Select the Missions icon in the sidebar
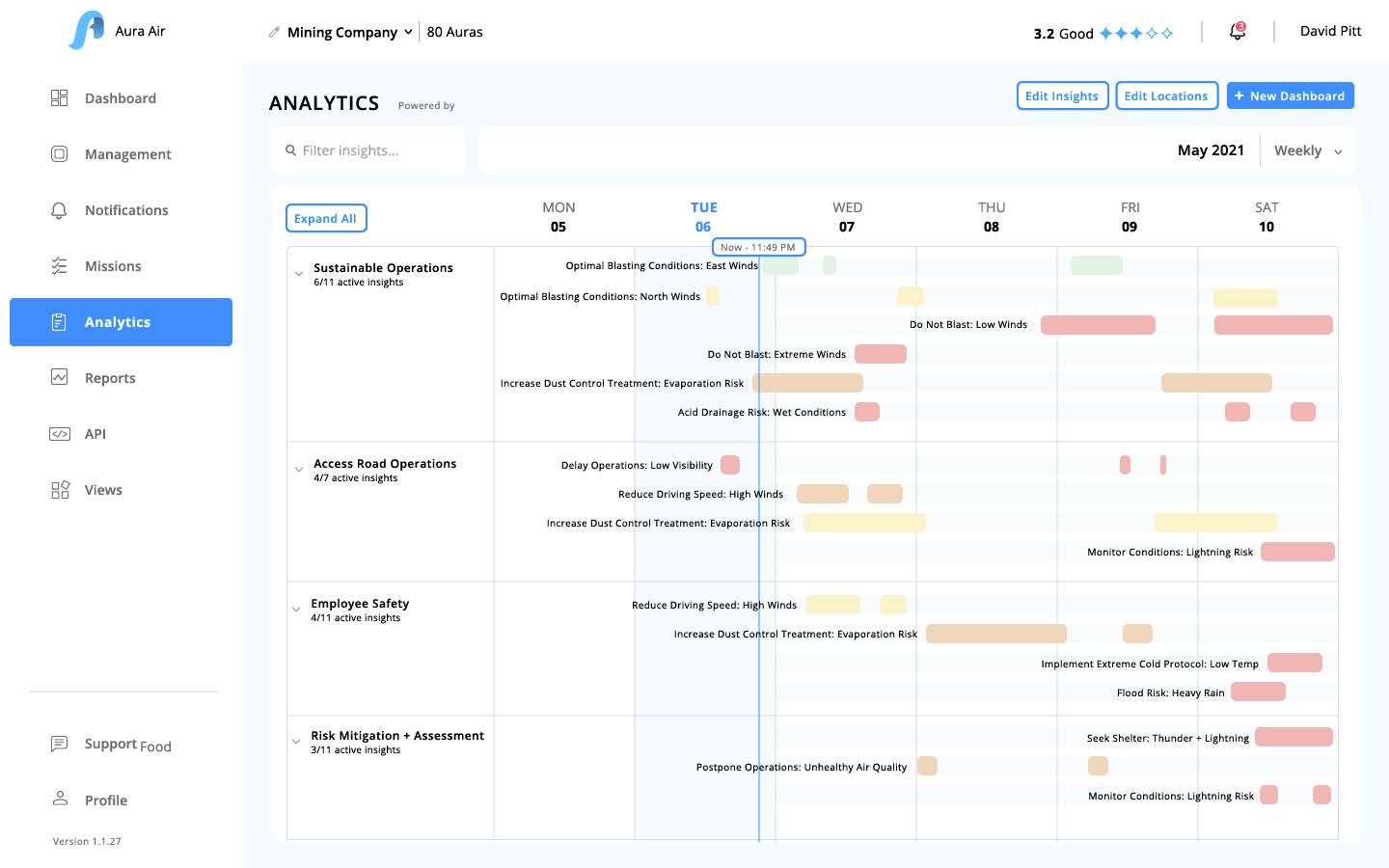Image resolution: width=1389 pixels, height=868 pixels. 59,265
